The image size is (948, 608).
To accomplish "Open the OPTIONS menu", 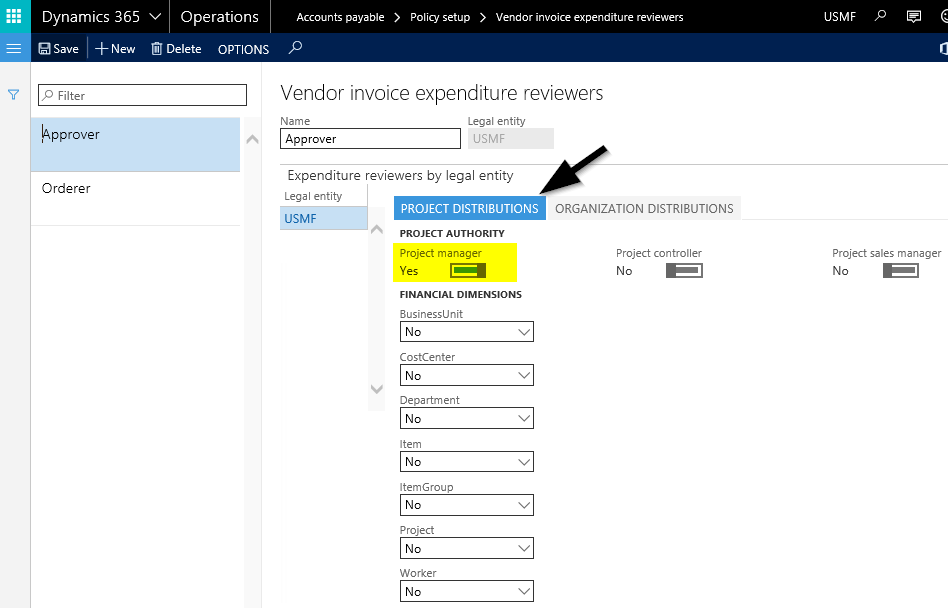I will click(243, 49).
